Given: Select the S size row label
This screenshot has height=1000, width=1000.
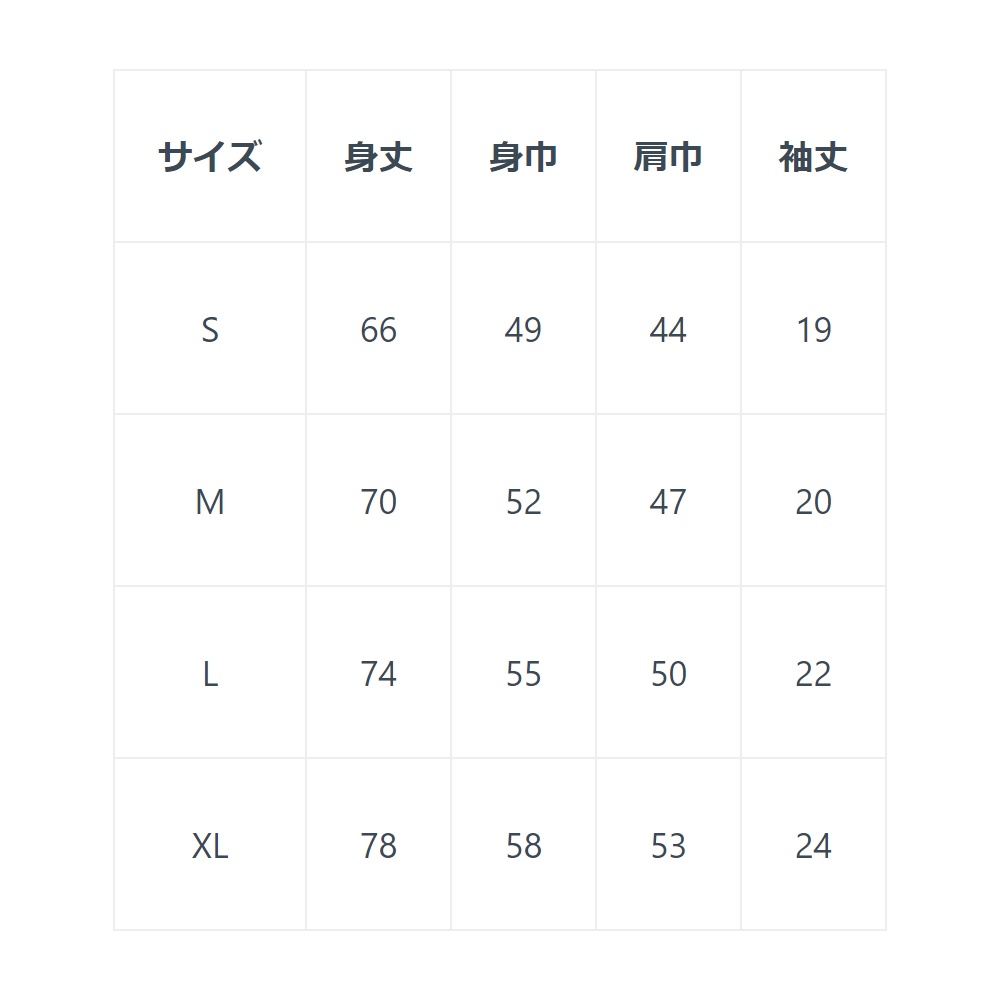Looking at the screenshot, I should [210, 329].
